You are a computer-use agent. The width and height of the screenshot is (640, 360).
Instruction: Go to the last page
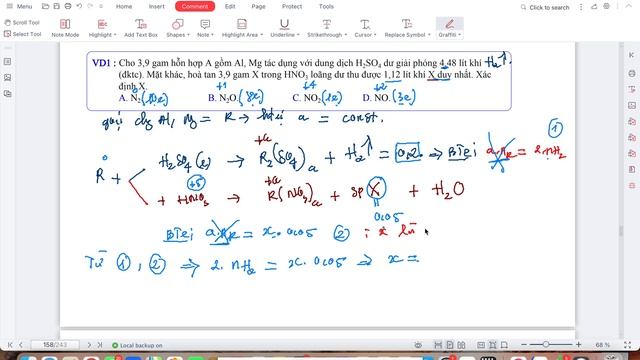click(x=100, y=345)
